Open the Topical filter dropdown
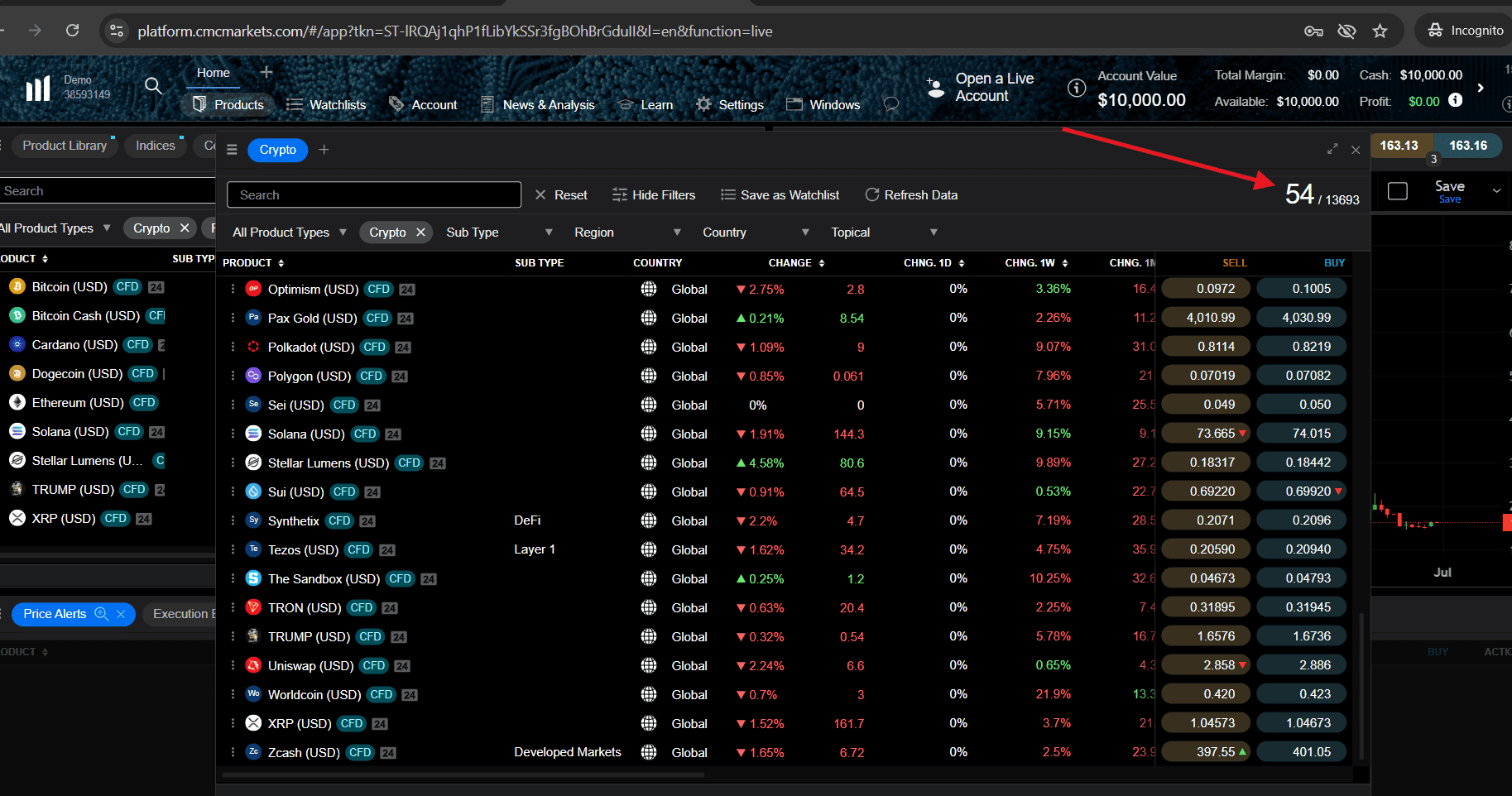The height and width of the screenshot is (796, 1512). 884,233
